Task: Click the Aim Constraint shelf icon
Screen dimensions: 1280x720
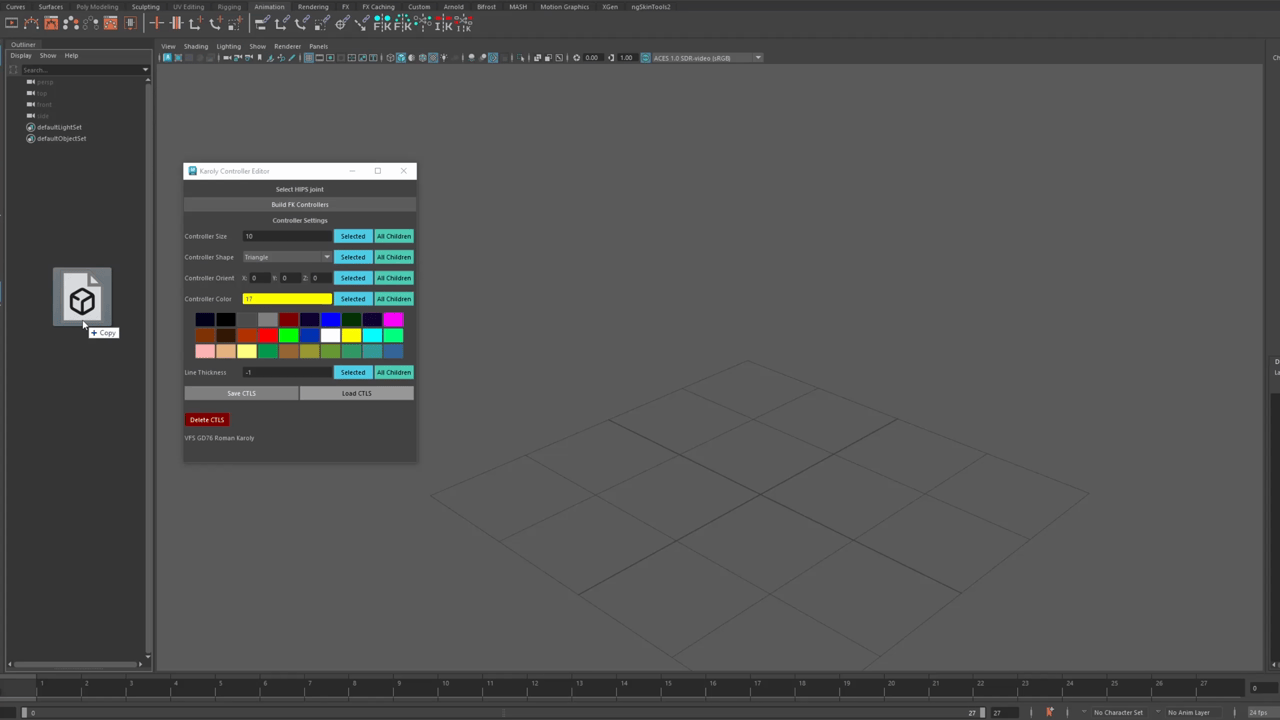Action: (342, 23)
